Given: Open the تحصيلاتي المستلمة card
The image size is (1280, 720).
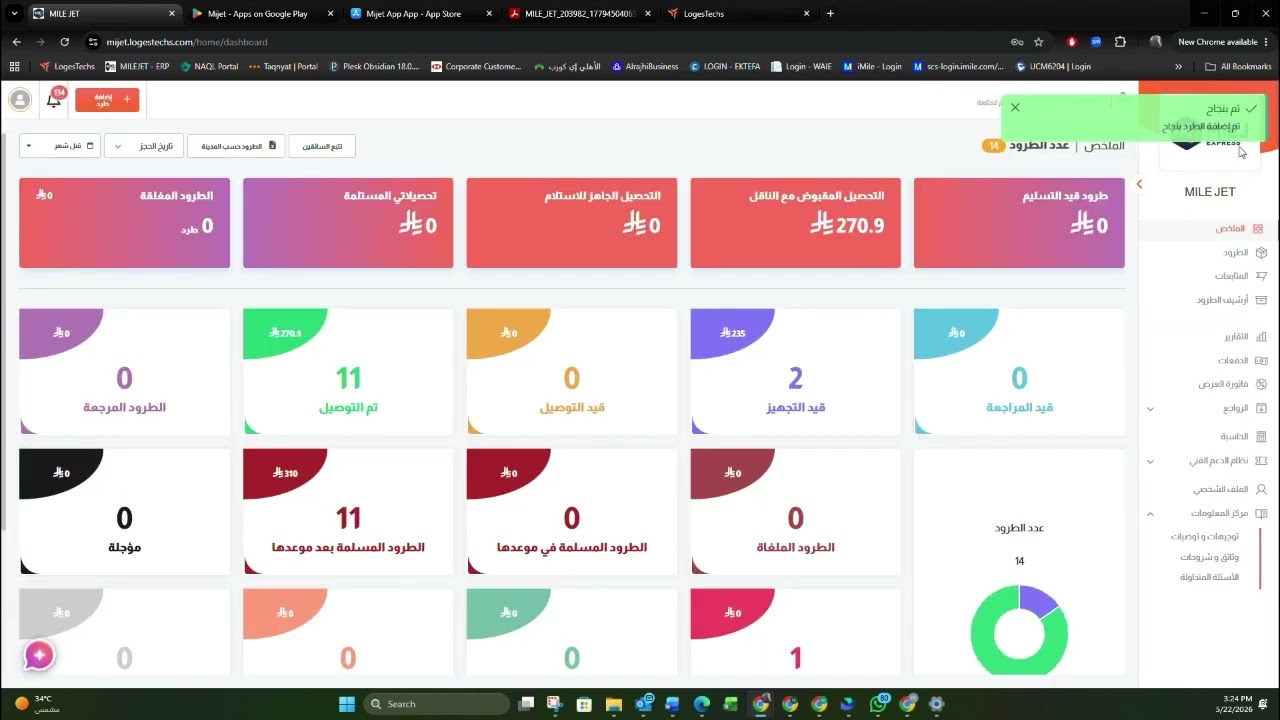Looking at the screenshot, I should (x=348, y=223).
